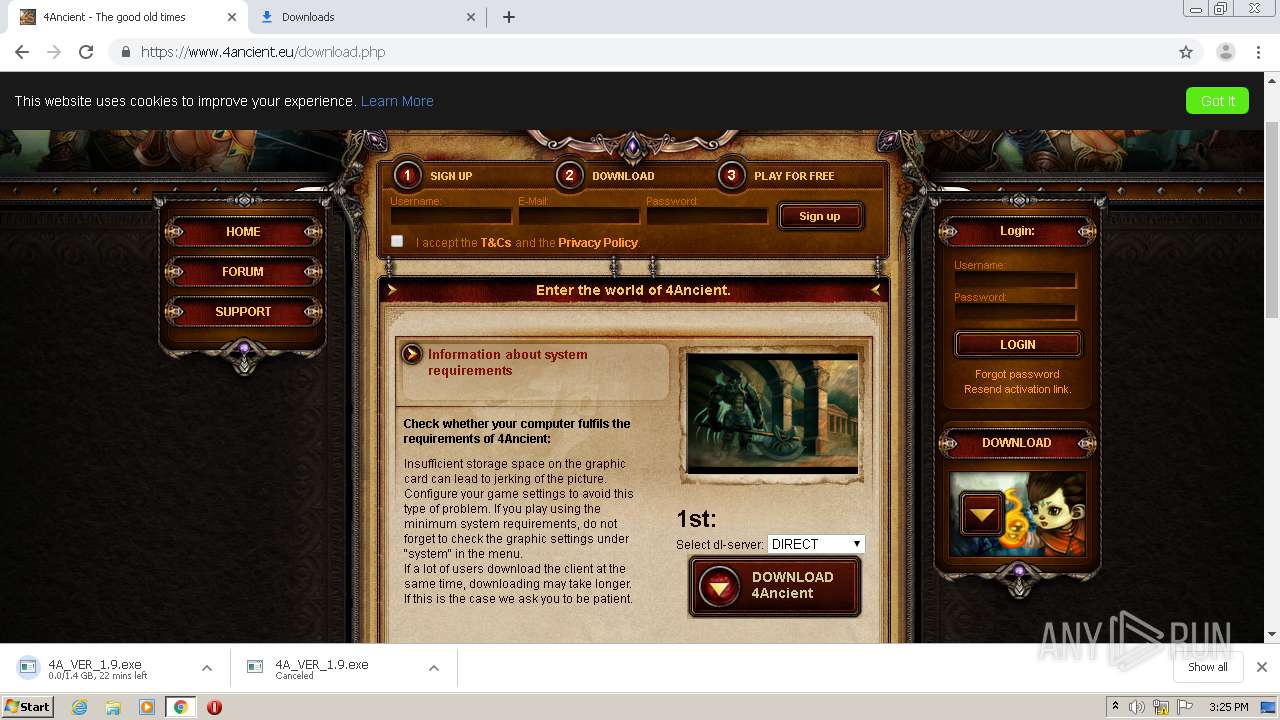Reload the 4ancient download page
1280x720 pixels.
(x=86, y=52)
